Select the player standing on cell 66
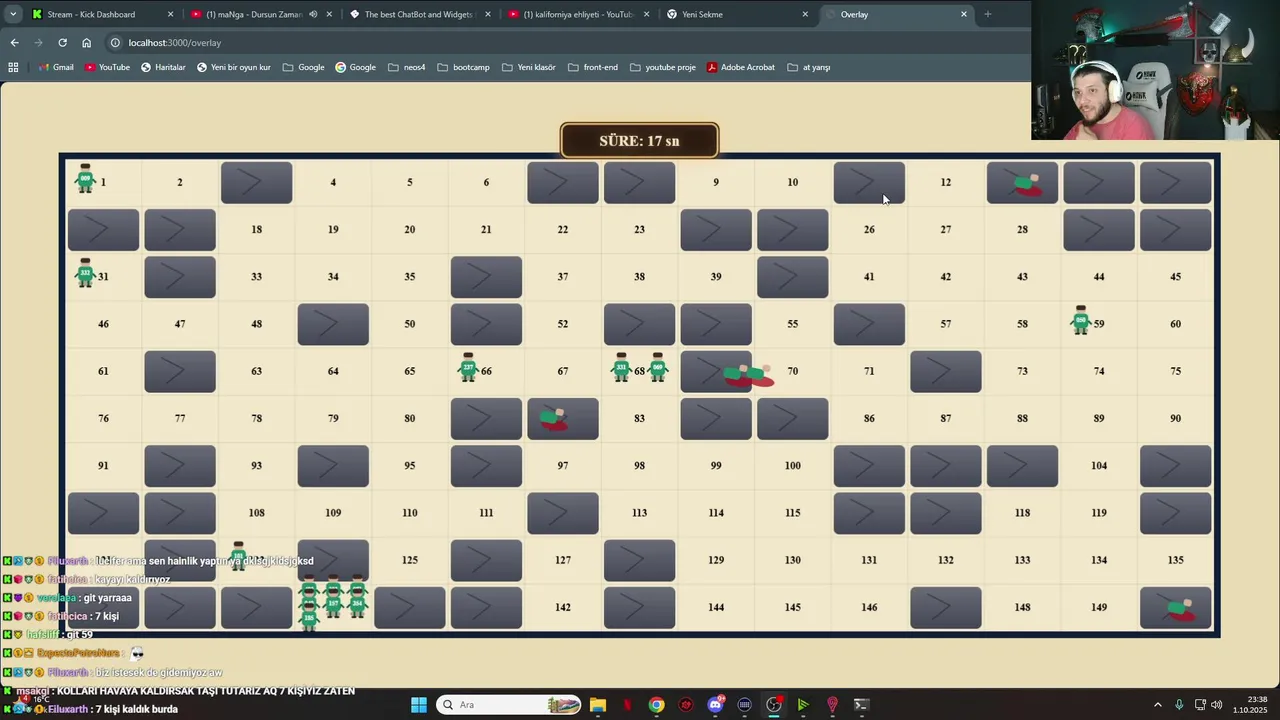The width and height of the screenshot is (1280, 720). tap(468, 368)
